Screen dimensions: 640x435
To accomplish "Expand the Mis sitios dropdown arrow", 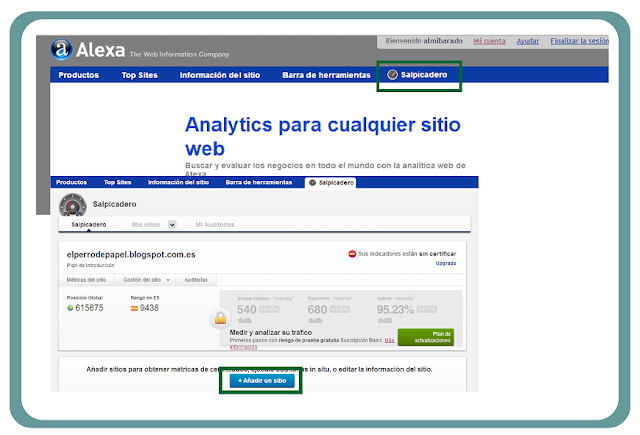I will pos(172,224).
